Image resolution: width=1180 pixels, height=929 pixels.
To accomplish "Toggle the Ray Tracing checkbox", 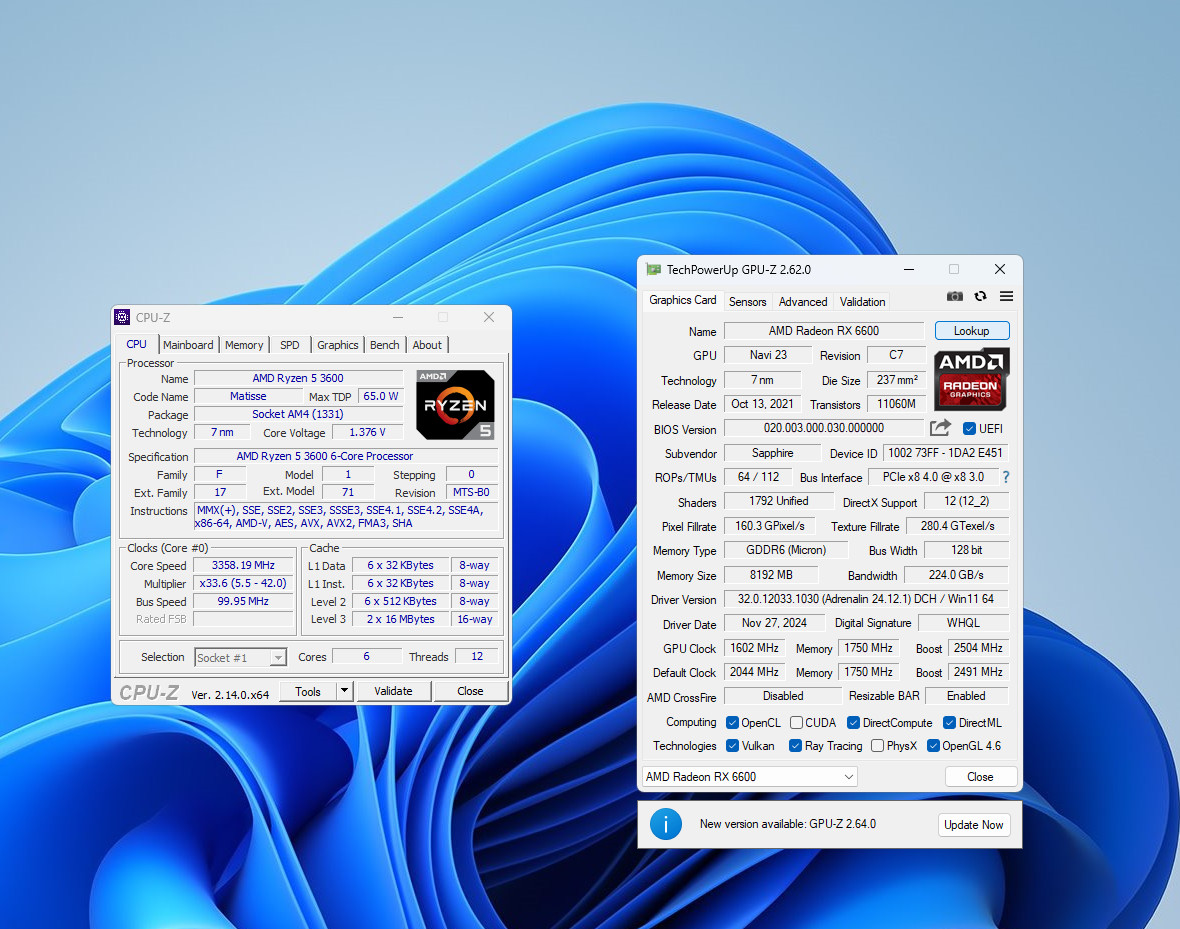I will tap(795, 746).
